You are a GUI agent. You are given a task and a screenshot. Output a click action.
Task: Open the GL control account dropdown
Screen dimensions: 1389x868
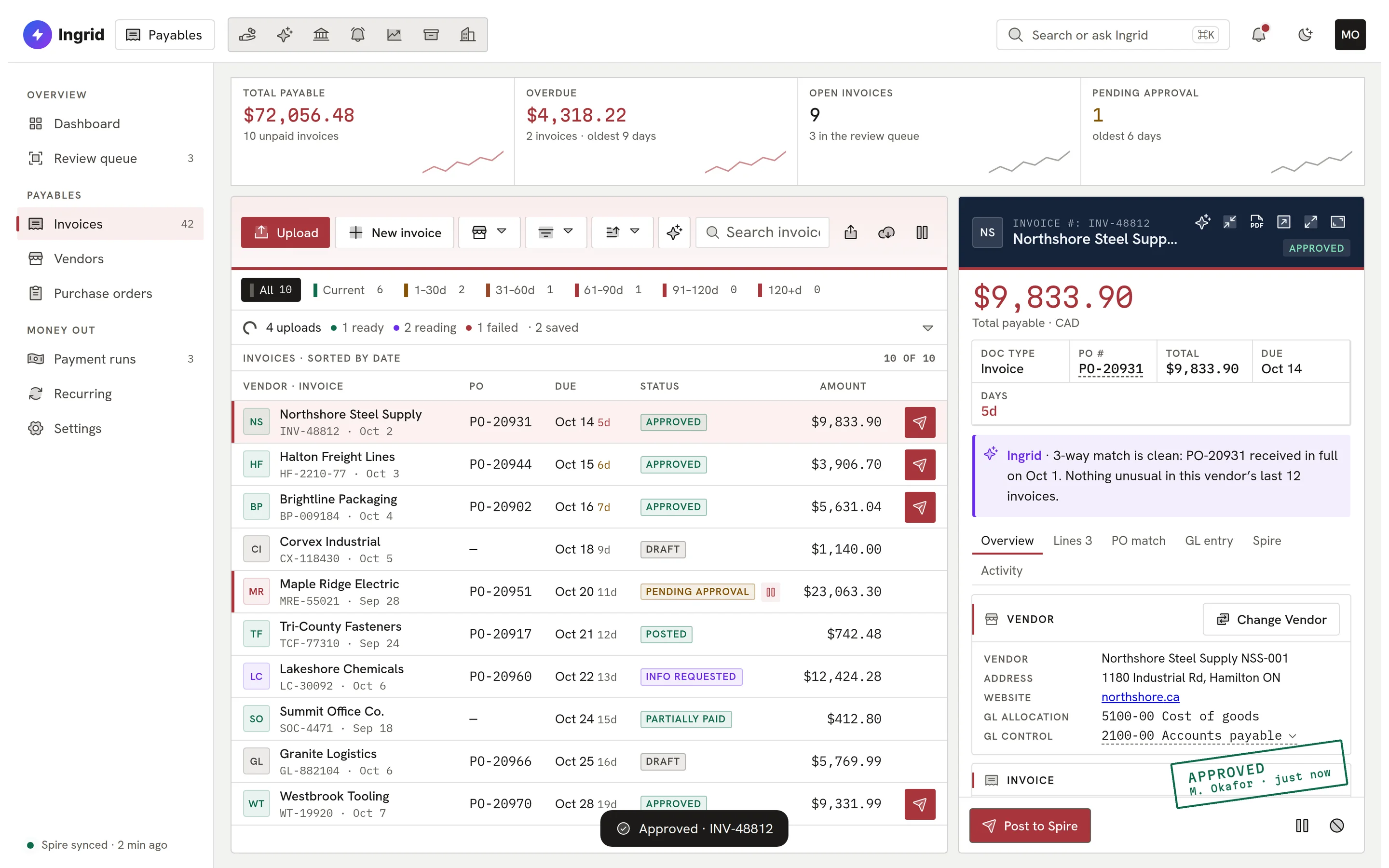[1198, 736]
